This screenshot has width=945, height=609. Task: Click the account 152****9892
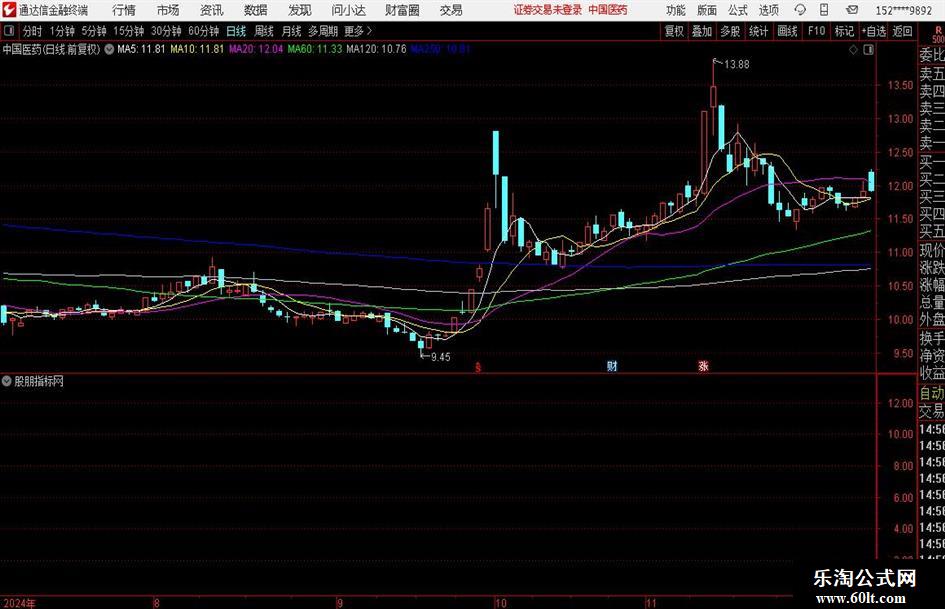click(903, 10)
